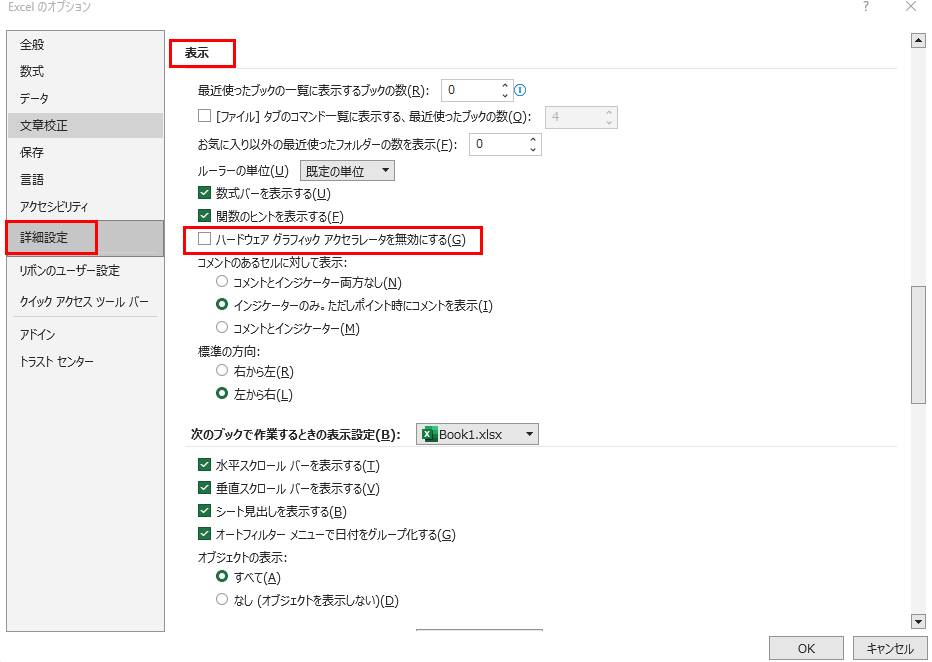
Task: Decrease the recent folders count spinner
Action: point(533,150)
